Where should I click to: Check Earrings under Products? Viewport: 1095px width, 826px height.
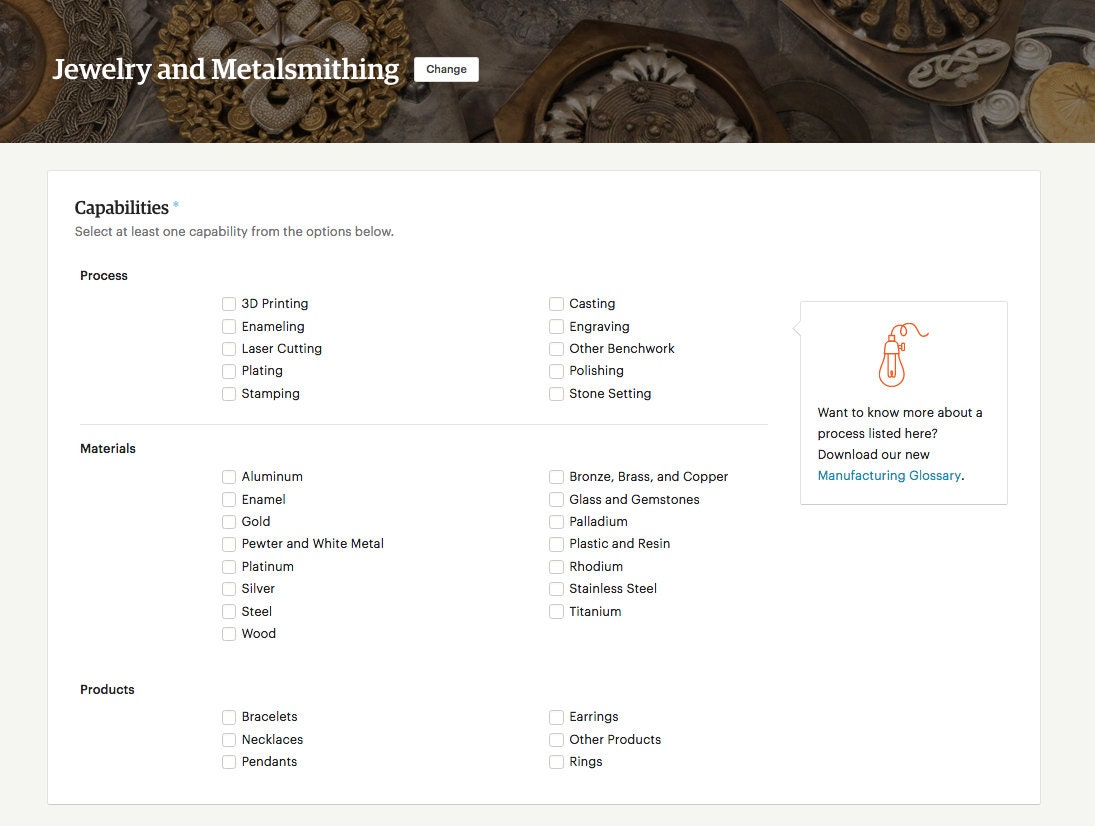coord(556,716)
